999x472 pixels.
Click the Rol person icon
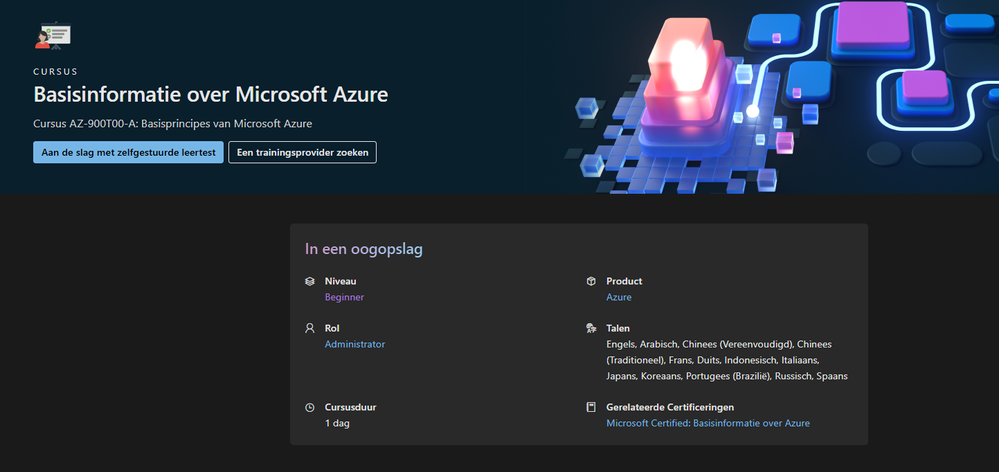pos(310,329)
